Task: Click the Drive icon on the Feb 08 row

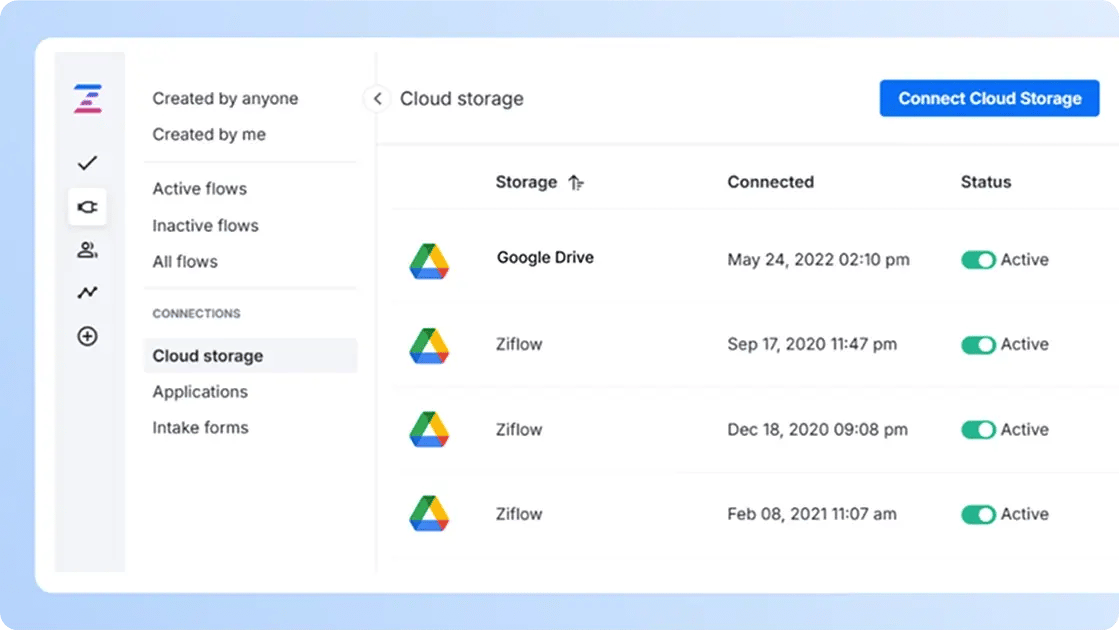Action: (430, 514)
